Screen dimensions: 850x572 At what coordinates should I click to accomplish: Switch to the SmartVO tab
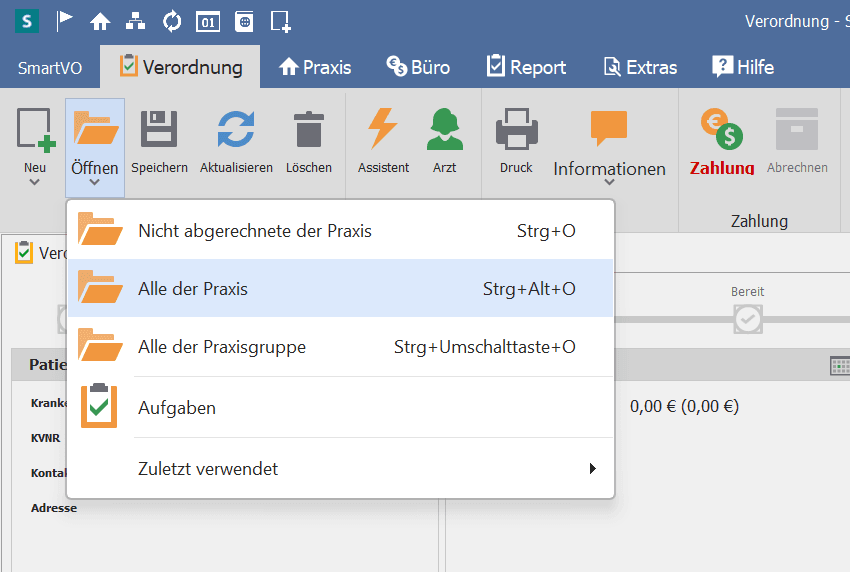click(x=50, y=68)
